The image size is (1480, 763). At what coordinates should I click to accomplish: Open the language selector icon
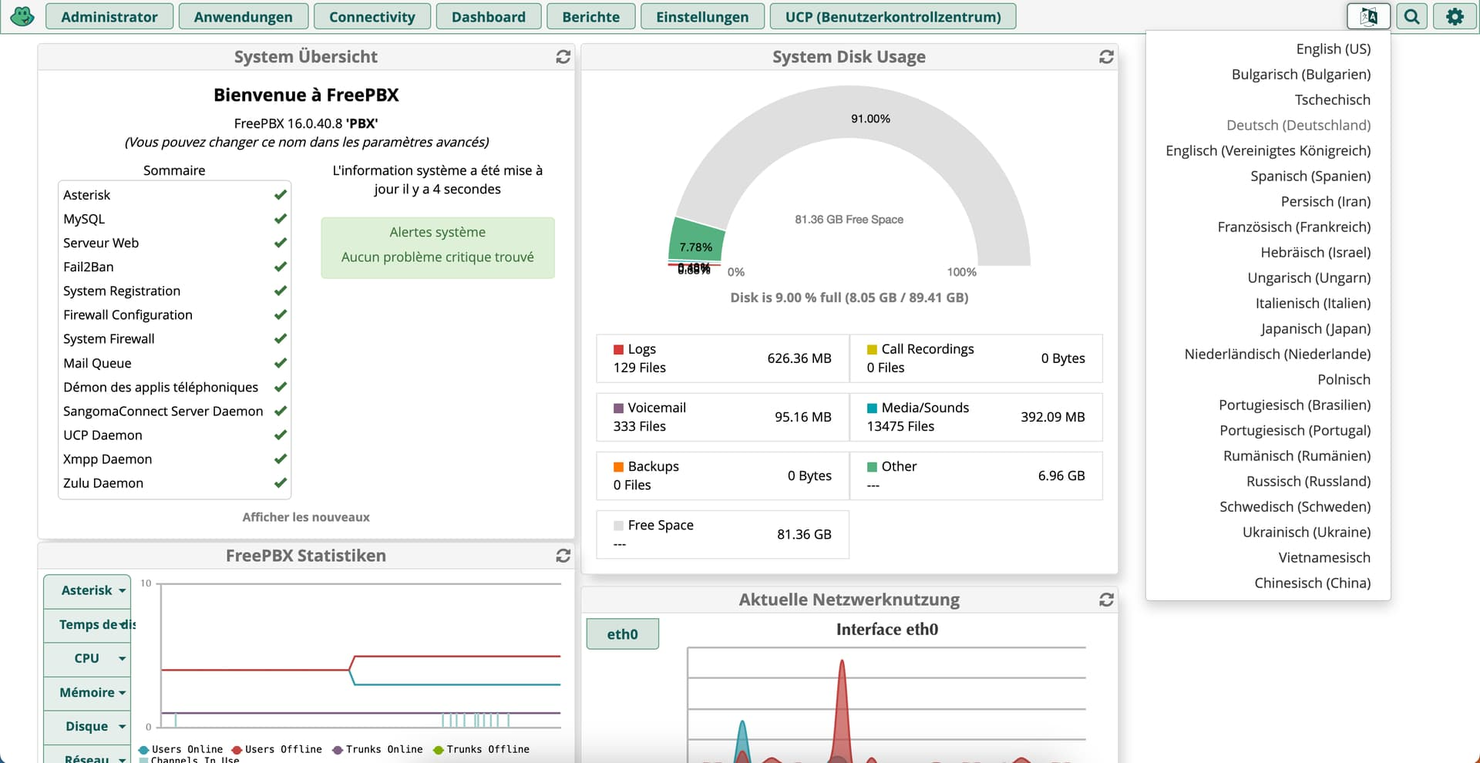click(1368, 16)
